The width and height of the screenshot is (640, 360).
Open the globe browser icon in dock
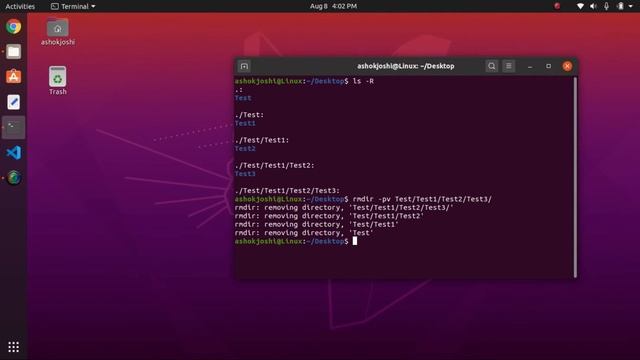click(x=13, y=178)
